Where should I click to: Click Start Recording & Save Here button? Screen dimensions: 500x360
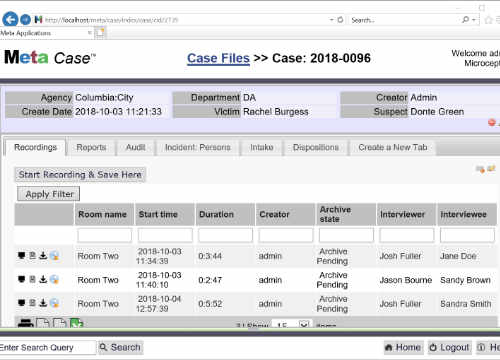(x=80, y=174)
